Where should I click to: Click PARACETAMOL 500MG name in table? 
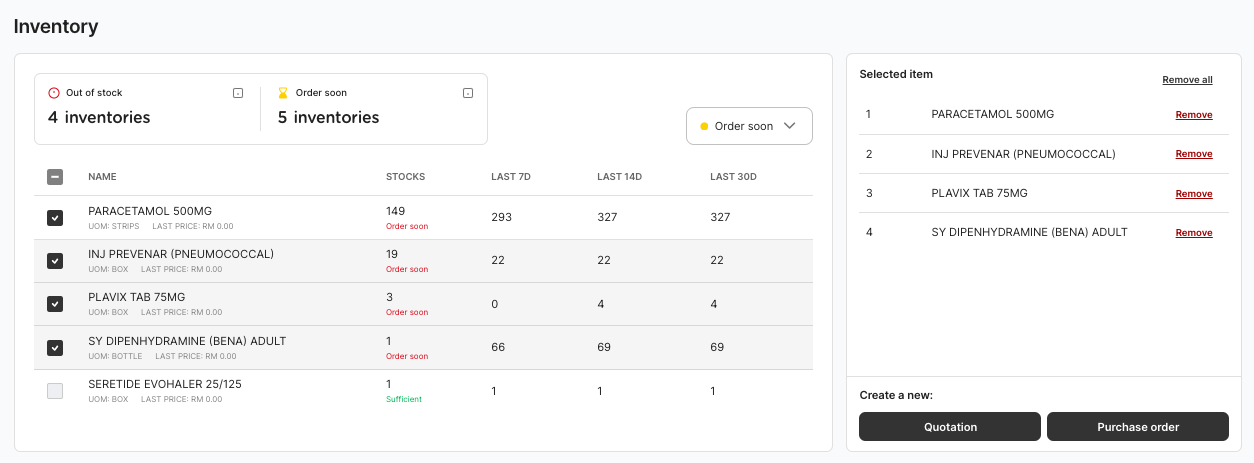[x=150, y=211]
